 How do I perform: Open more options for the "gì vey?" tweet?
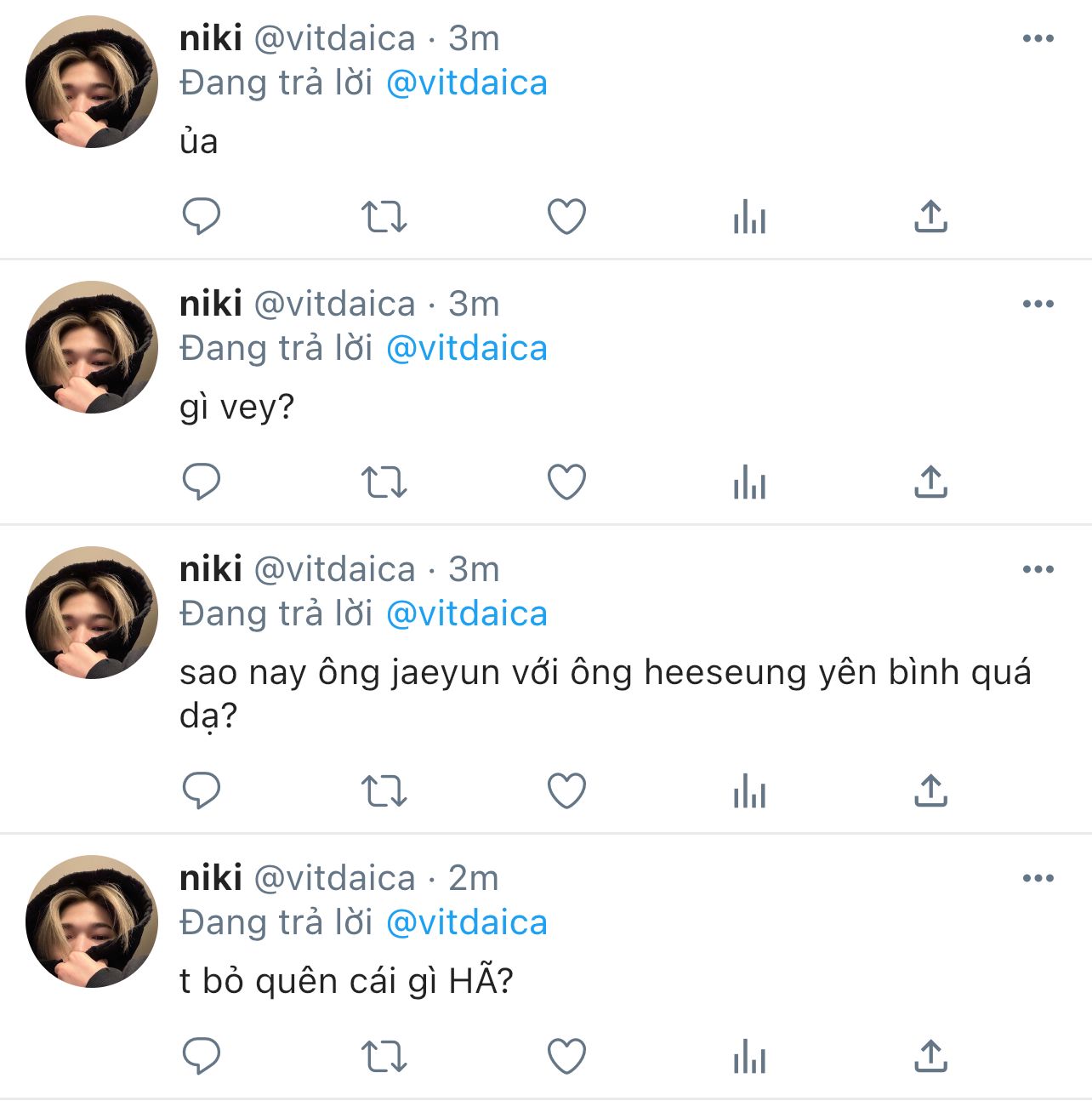pyautogui.click(x=1038, y=304)
